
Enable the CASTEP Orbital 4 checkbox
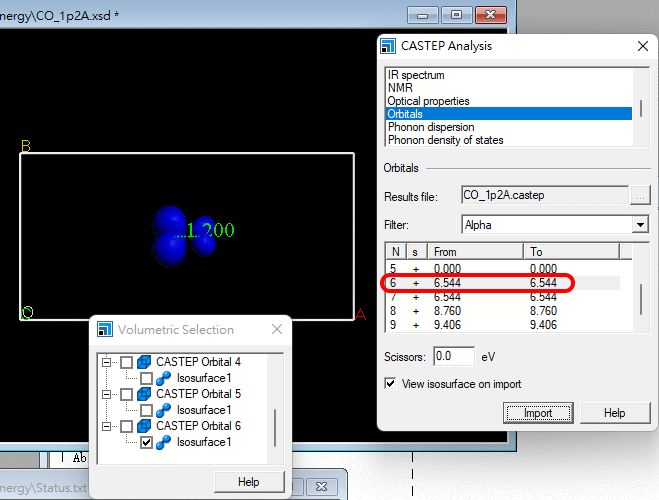[127, 362]
